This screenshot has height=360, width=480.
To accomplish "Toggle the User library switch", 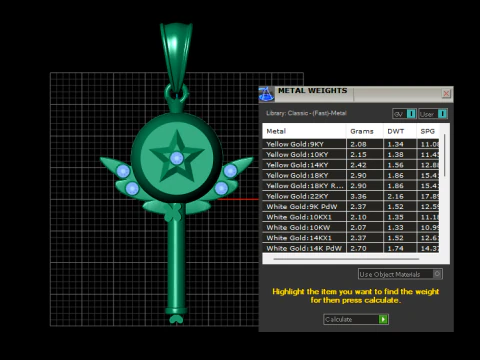I will (x=433, y=114).
